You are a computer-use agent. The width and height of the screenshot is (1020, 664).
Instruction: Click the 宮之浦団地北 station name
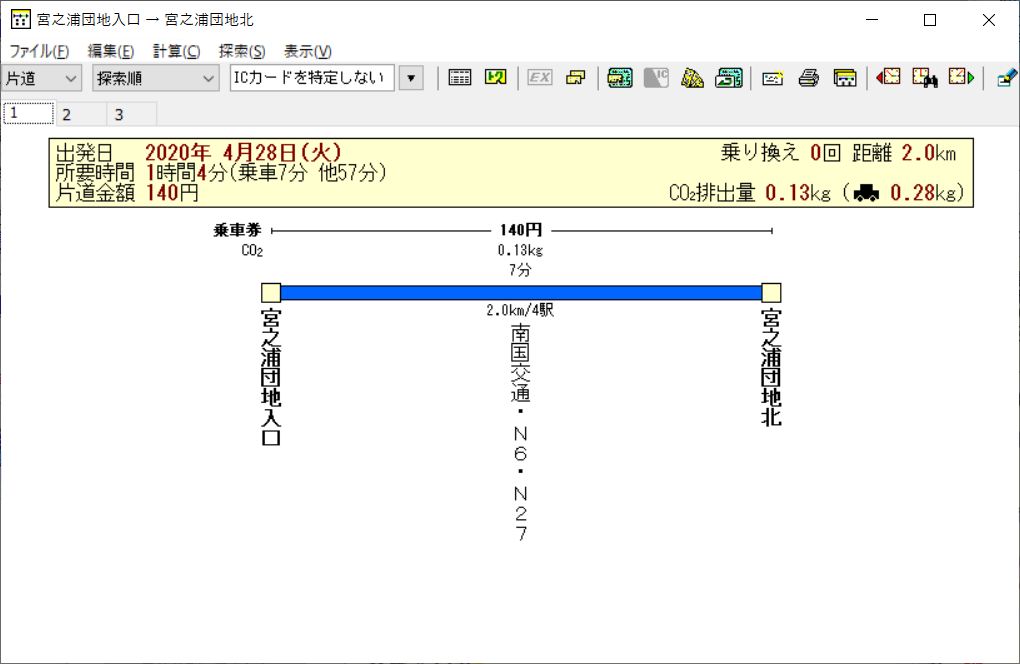pos(772,367)
